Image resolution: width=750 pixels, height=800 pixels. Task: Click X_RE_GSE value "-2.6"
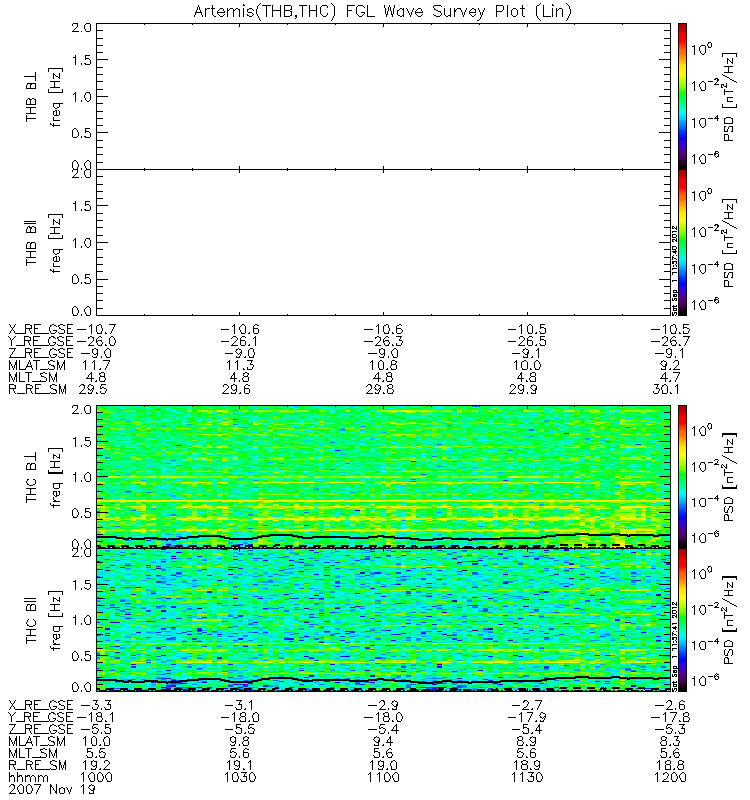coord(670,705)
